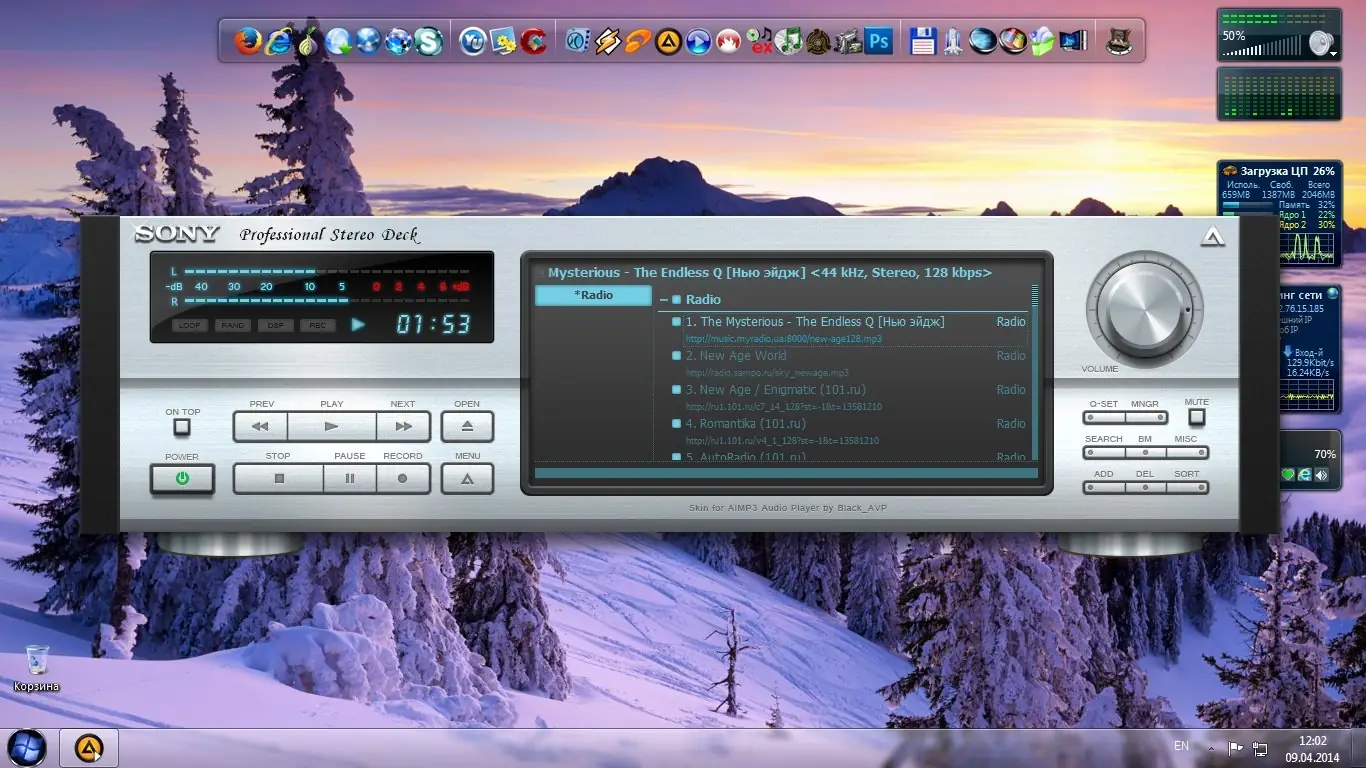
Task: Open the EN language indicator in the tray
Action: pyautogui.click(x=1181, y=746)
